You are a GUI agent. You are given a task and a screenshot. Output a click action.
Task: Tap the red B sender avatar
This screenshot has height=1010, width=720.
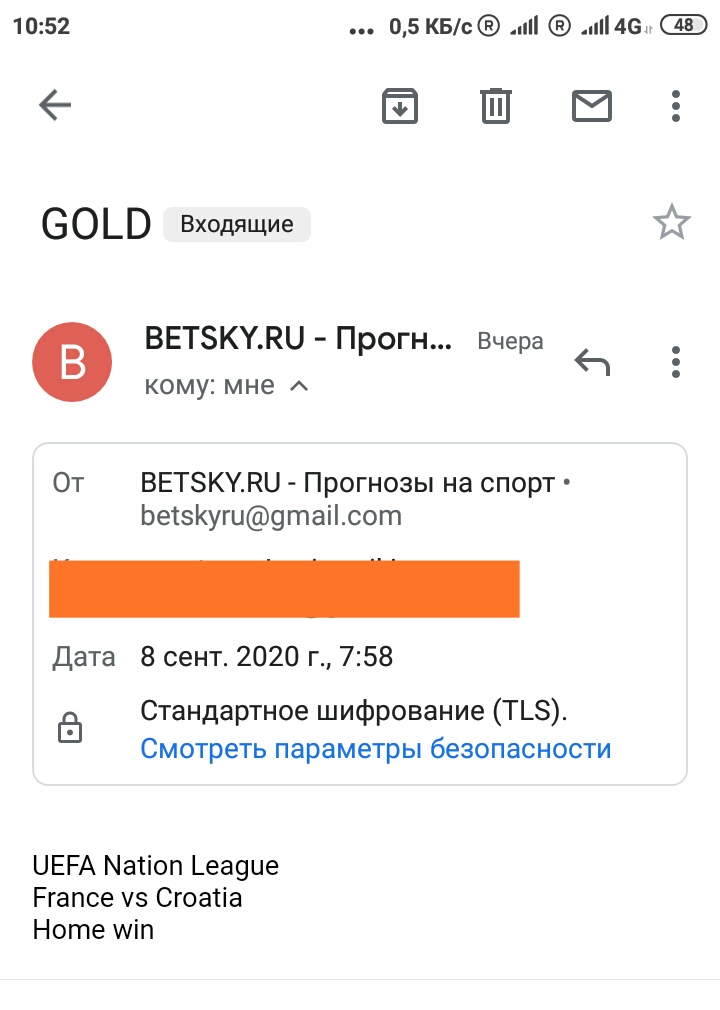tap(72, 362)
